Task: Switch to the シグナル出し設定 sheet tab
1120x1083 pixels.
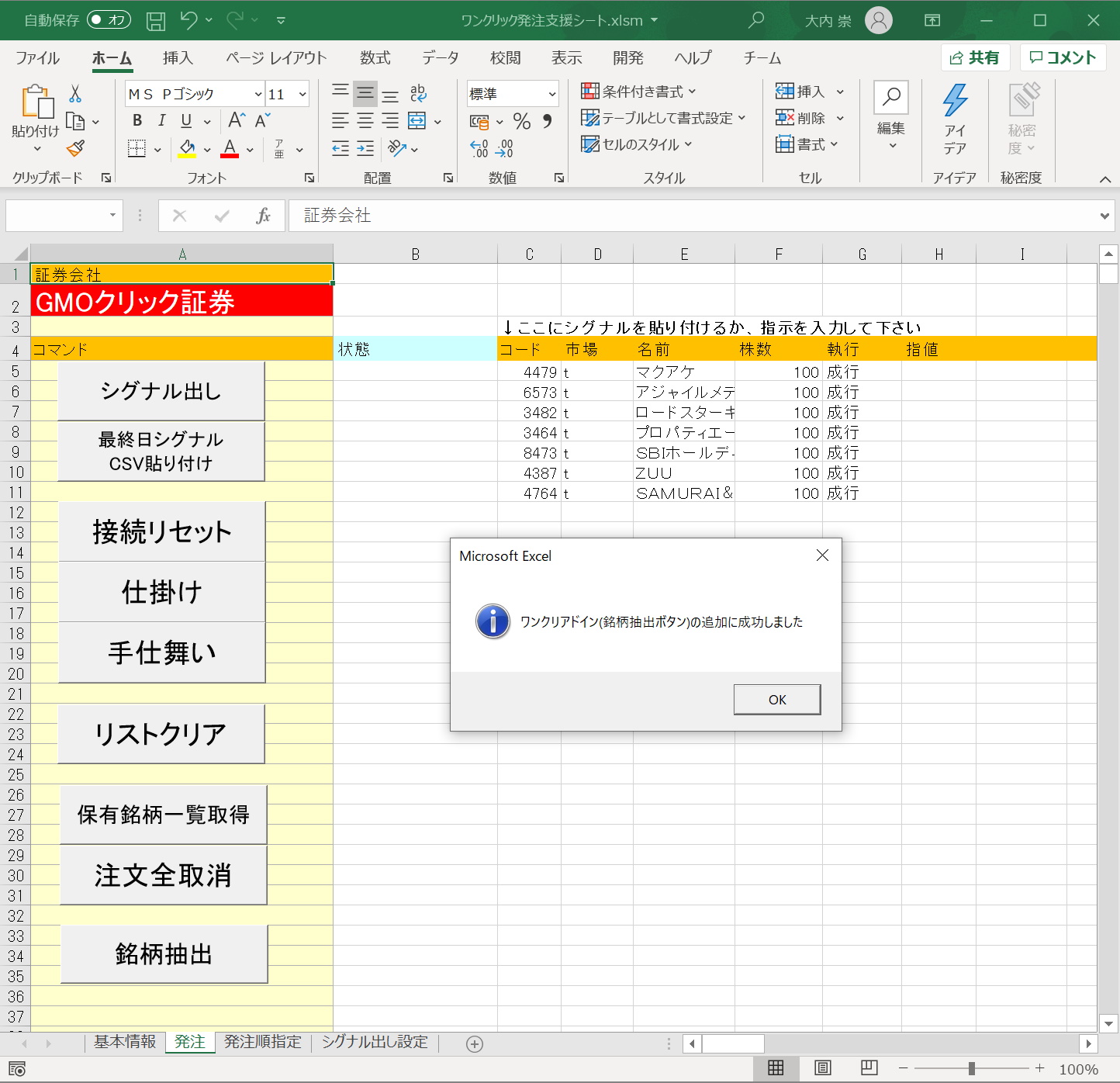Action: [375, 1042]
